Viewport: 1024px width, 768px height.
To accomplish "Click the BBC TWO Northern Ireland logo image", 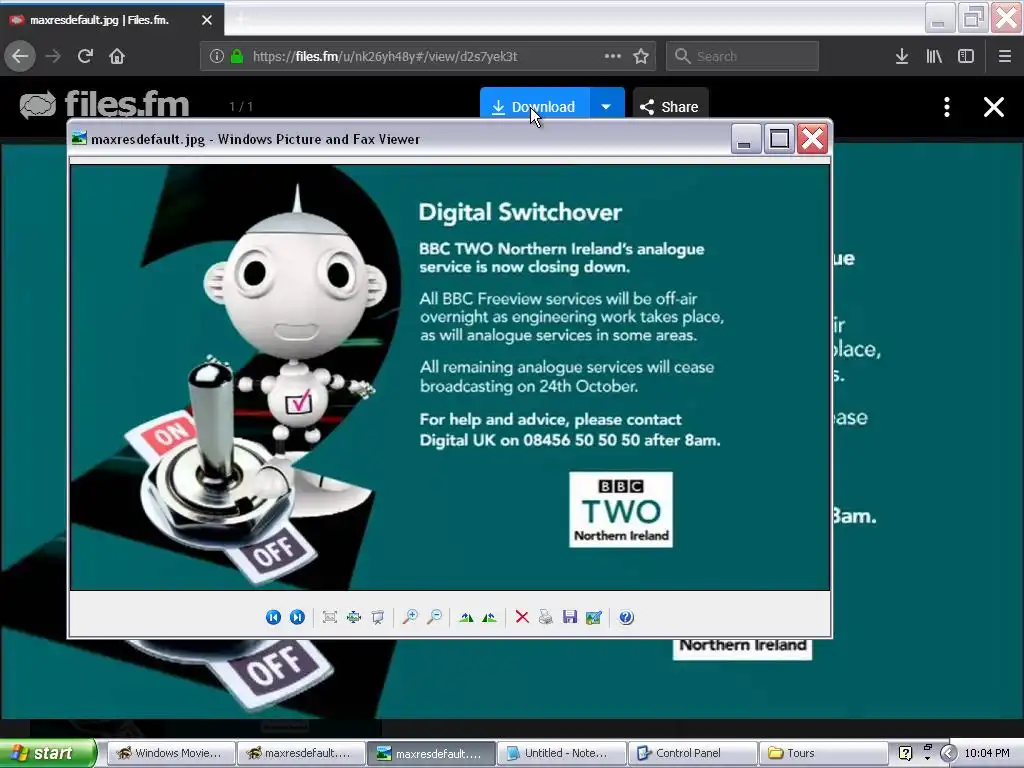I will click(x=620, y=509).
